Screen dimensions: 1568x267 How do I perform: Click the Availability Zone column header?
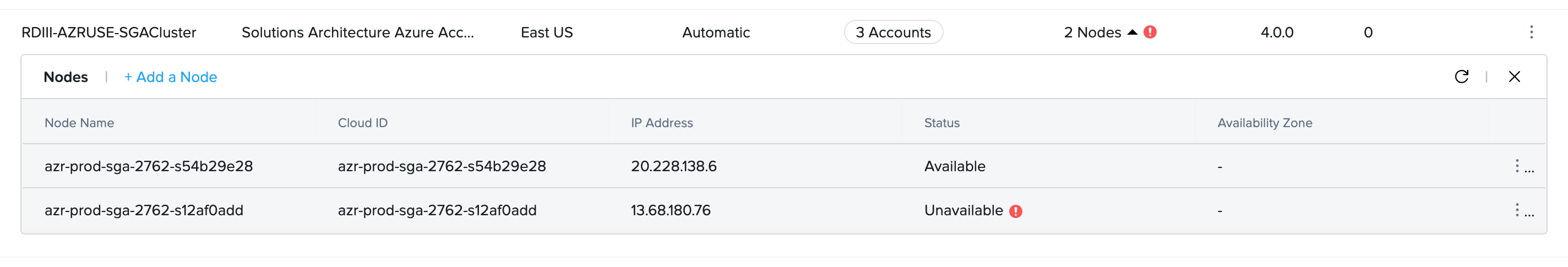[1264, 123]
